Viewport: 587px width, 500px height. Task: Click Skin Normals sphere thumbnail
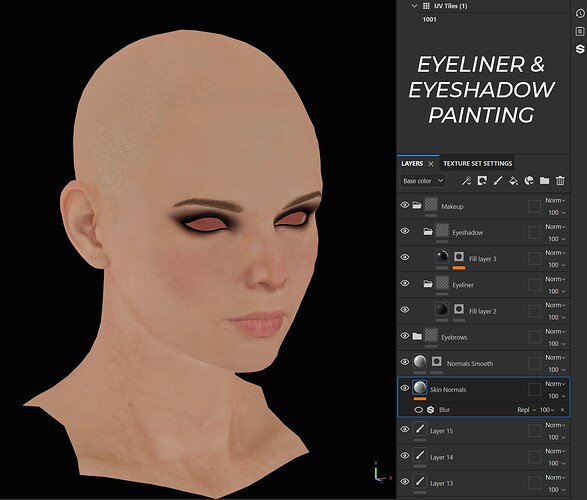click(x=420, y=388)
